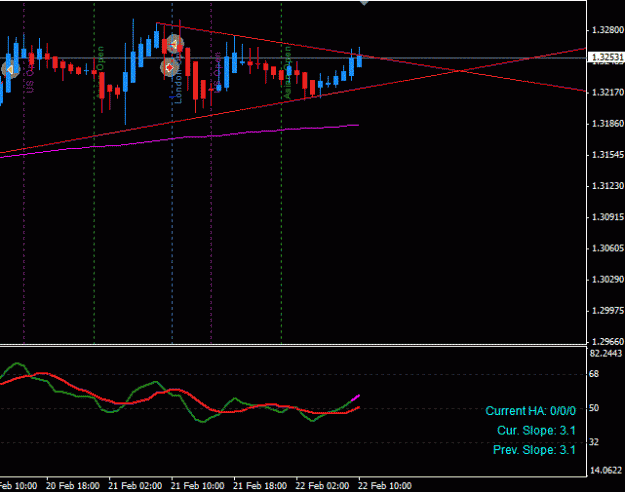Screen dimensions: 625x492
Task: Click the 22 Feb 10:00 time label
Action: (385, 486)
